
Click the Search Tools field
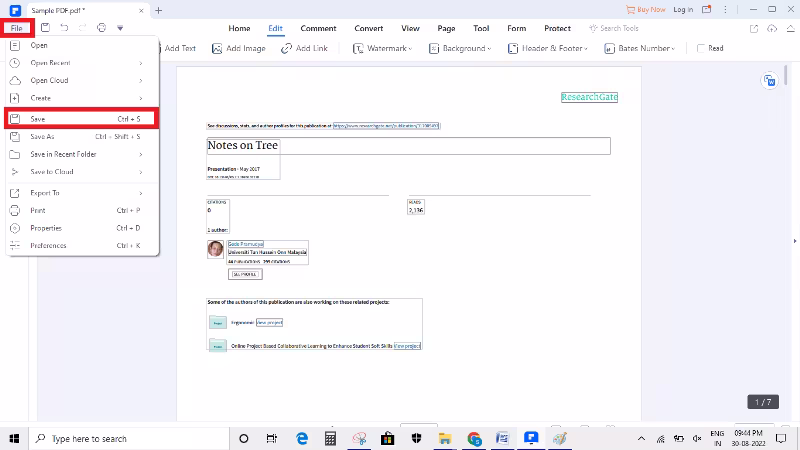click(x=614, y=28)
